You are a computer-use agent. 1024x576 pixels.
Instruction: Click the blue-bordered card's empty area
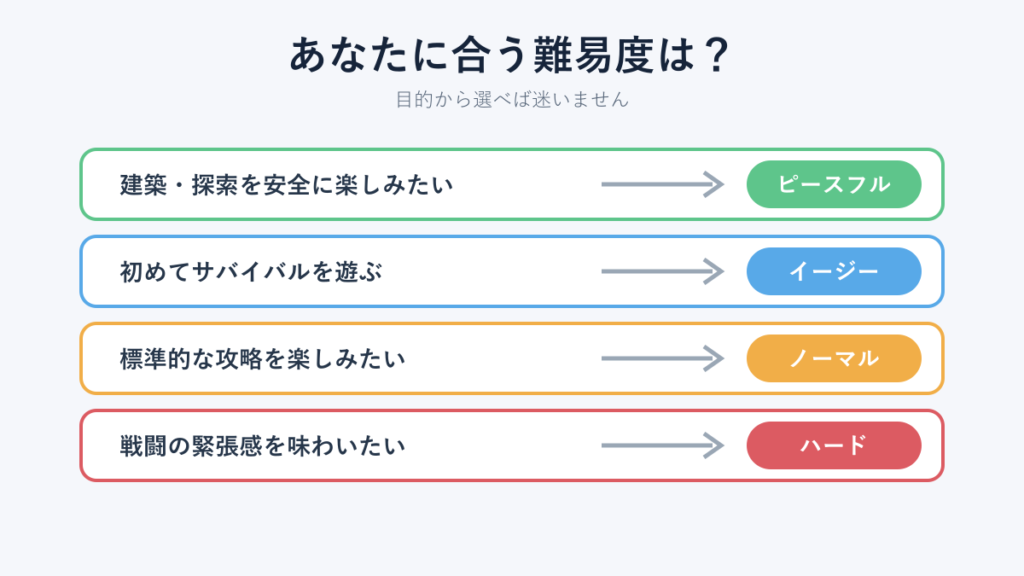(490, 271)
